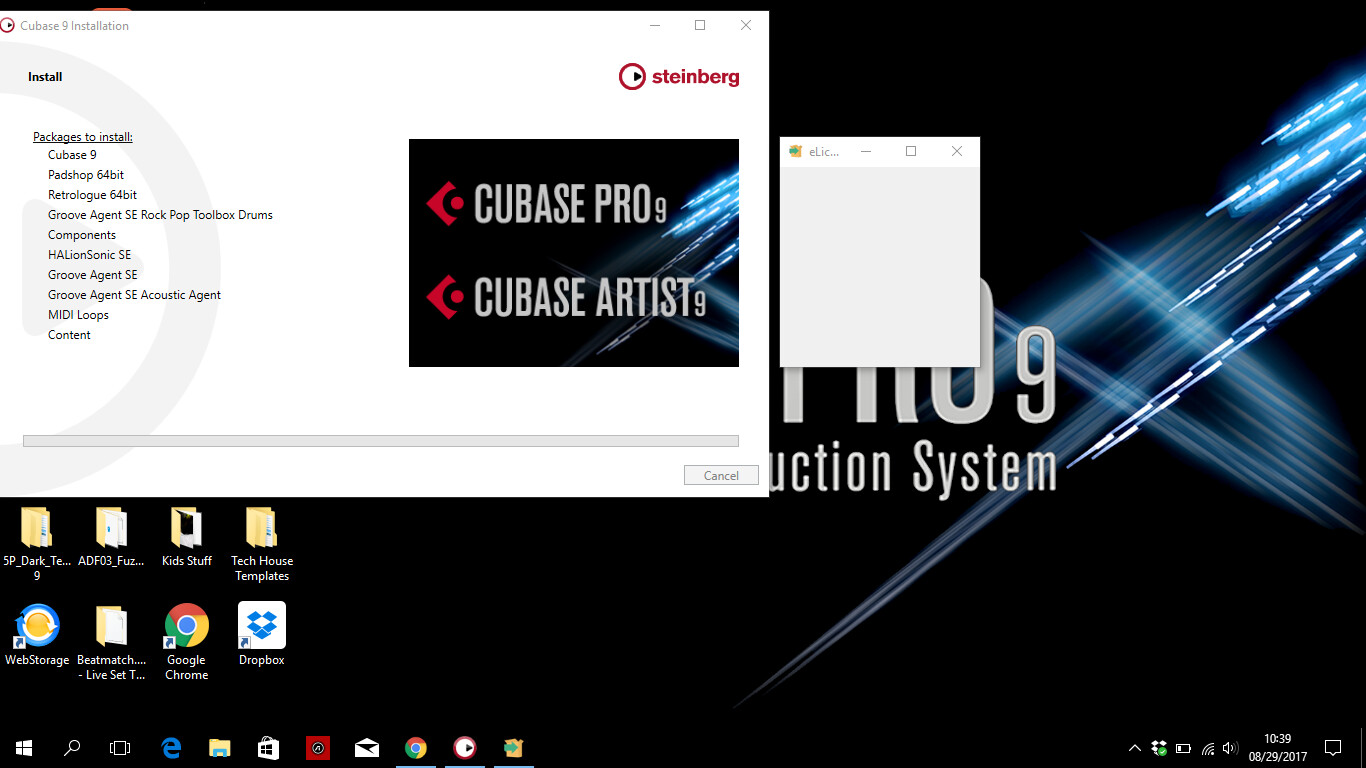Open taskbar search
Image resolution: width=1366 pixels, height=768 pixels.
point(72,747)
